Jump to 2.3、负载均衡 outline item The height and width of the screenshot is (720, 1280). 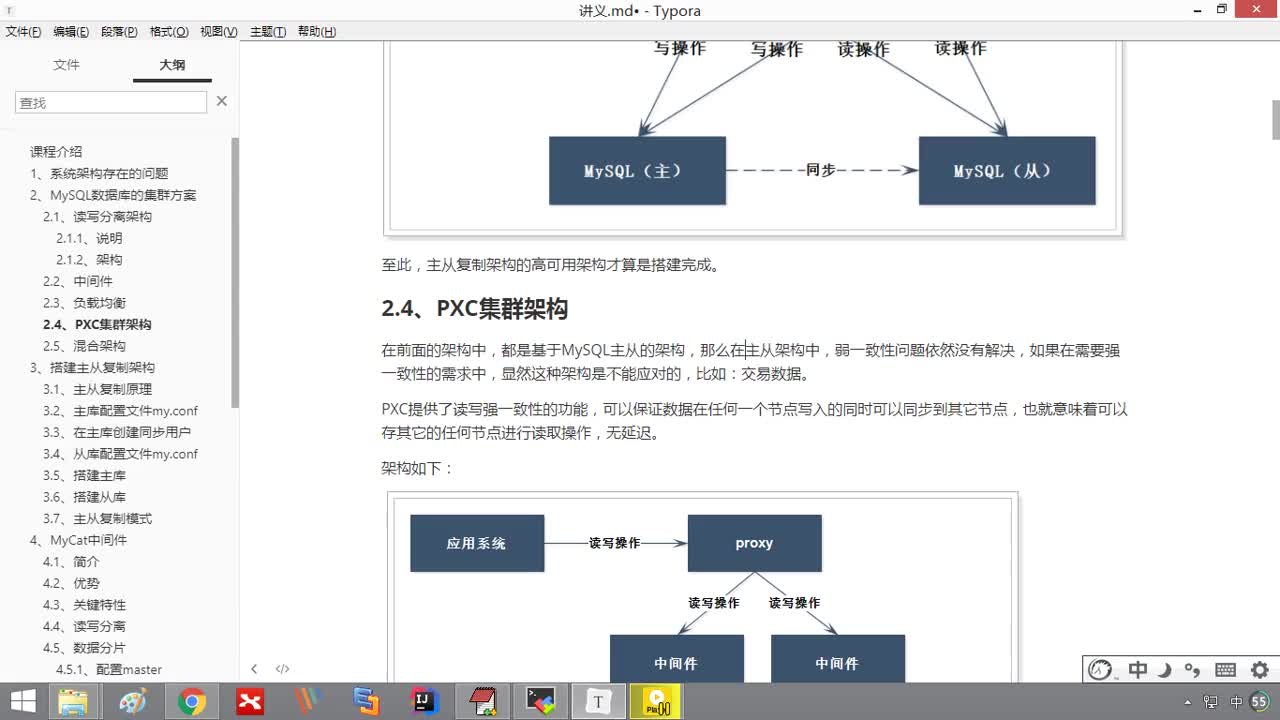84,303
